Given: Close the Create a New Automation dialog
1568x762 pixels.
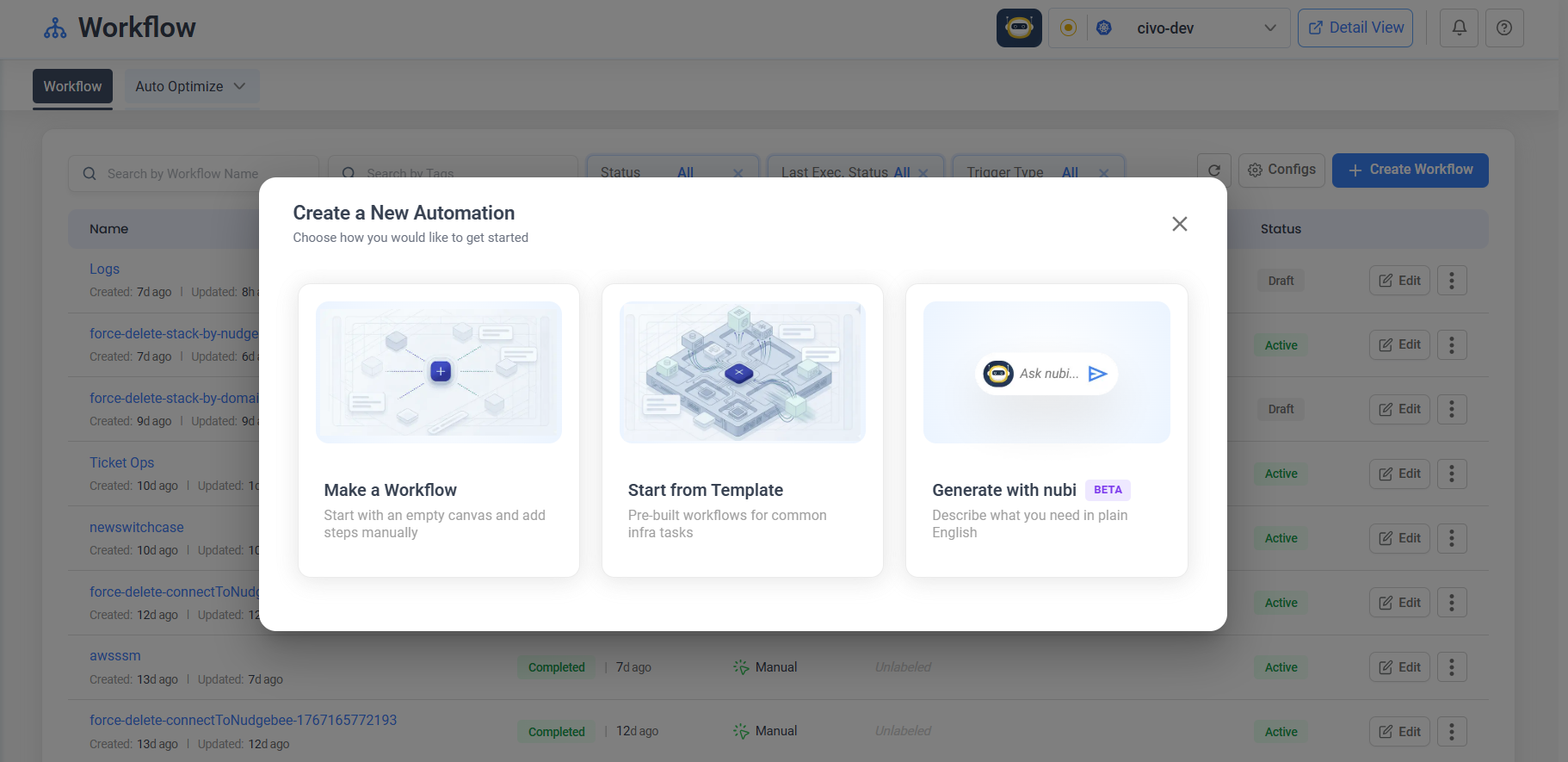Looking at the screenshot, I should pyautogui.click(x=1179, y=224).
